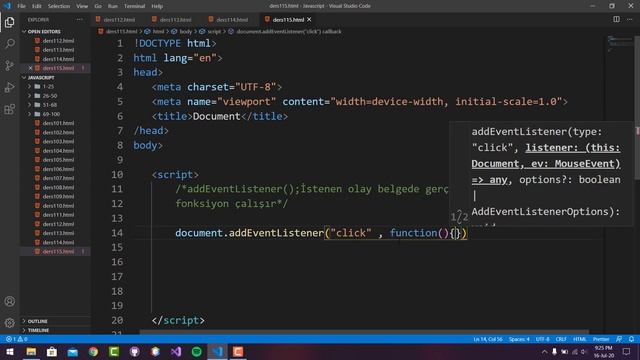Click CRLF end-of-line selector
The width and height of the screenshot is (640, 360).
[560, 339]
